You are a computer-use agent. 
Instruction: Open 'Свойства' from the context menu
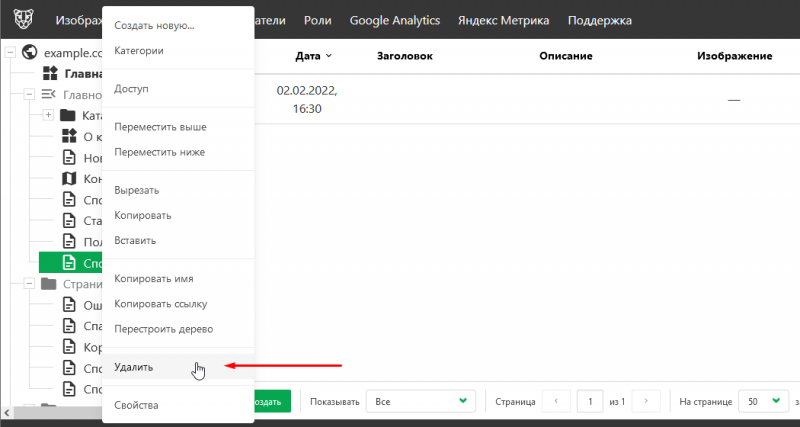pos(137,405)
